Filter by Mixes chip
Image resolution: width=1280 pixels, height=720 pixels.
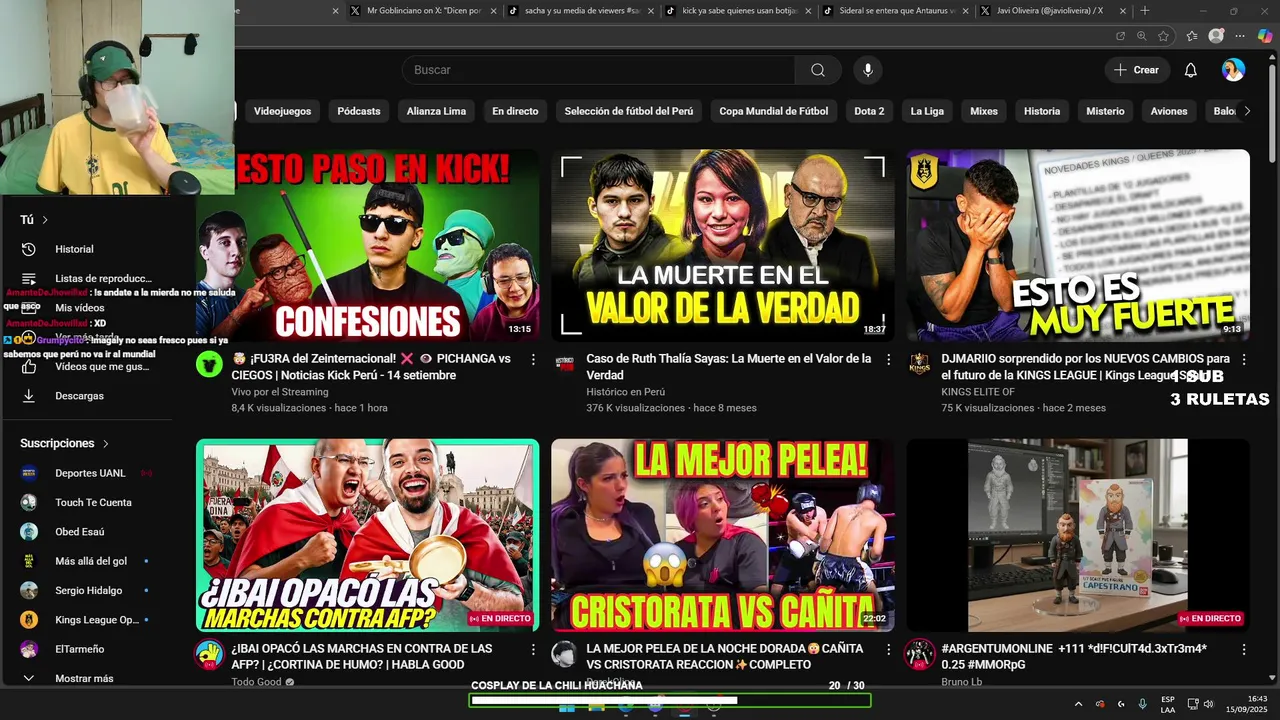984,111
